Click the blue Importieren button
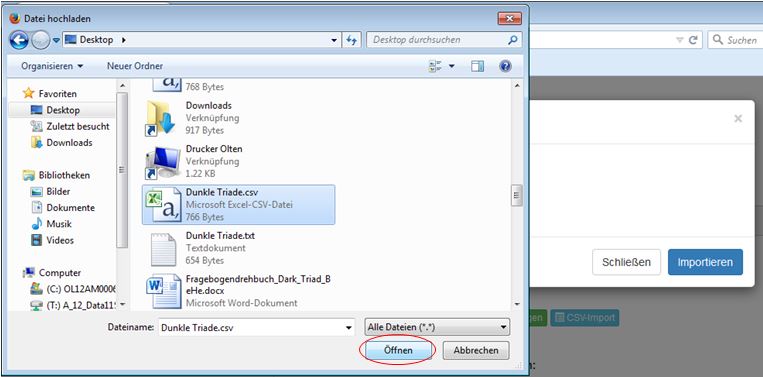763x377 pixels. pyautogui.click(x=705, y=262)
